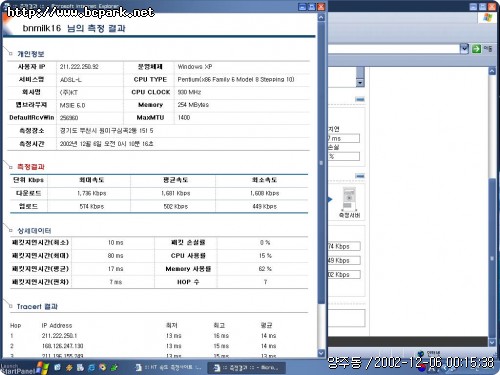Click the results popup scrollbar down arrow
This screenshot has width=500, height=375.
point(321,353)
